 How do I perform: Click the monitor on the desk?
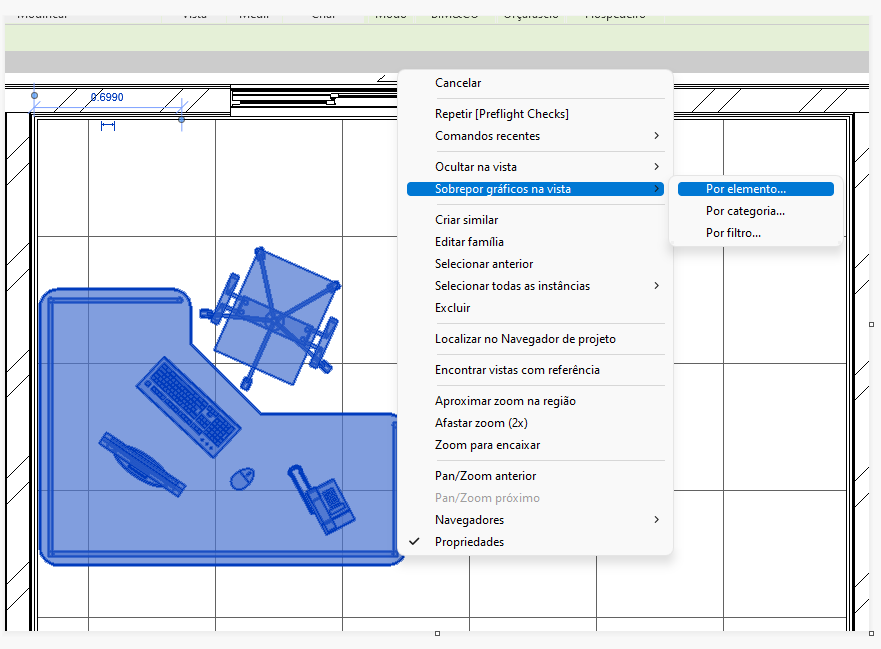point(141,463)
